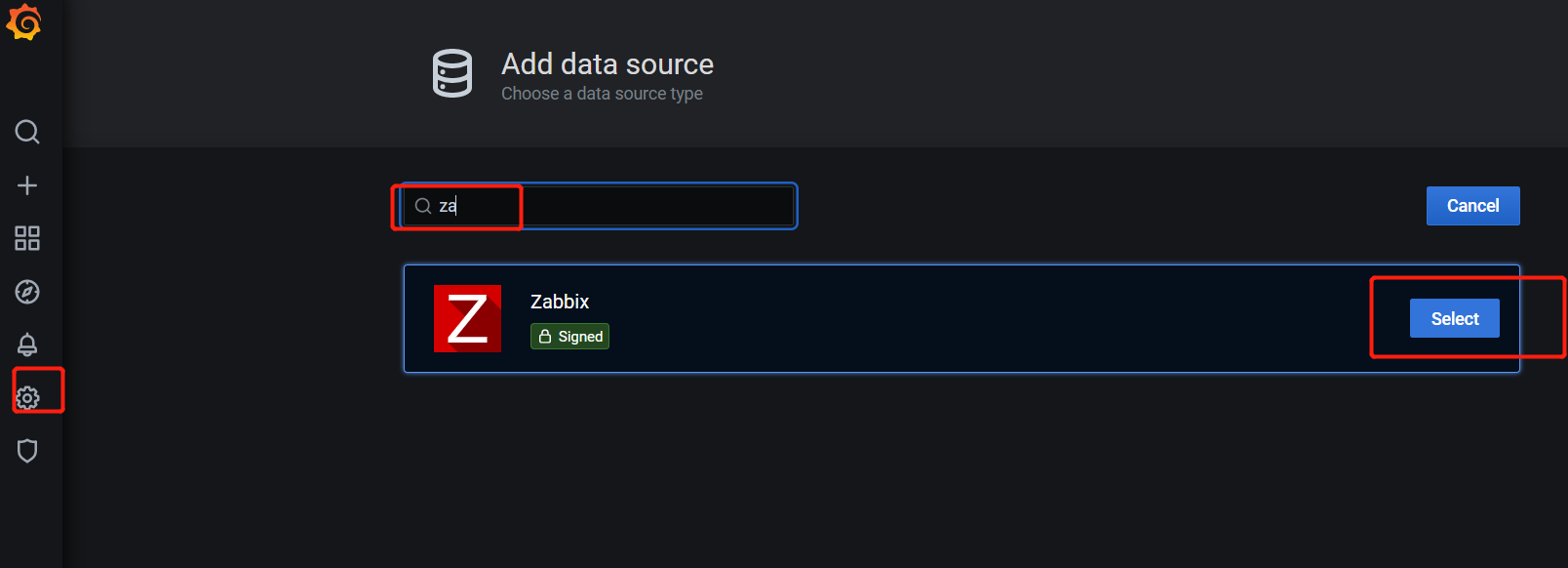Open the Configuration gear icon
The image size is (1568, 568).
(27, 397)
